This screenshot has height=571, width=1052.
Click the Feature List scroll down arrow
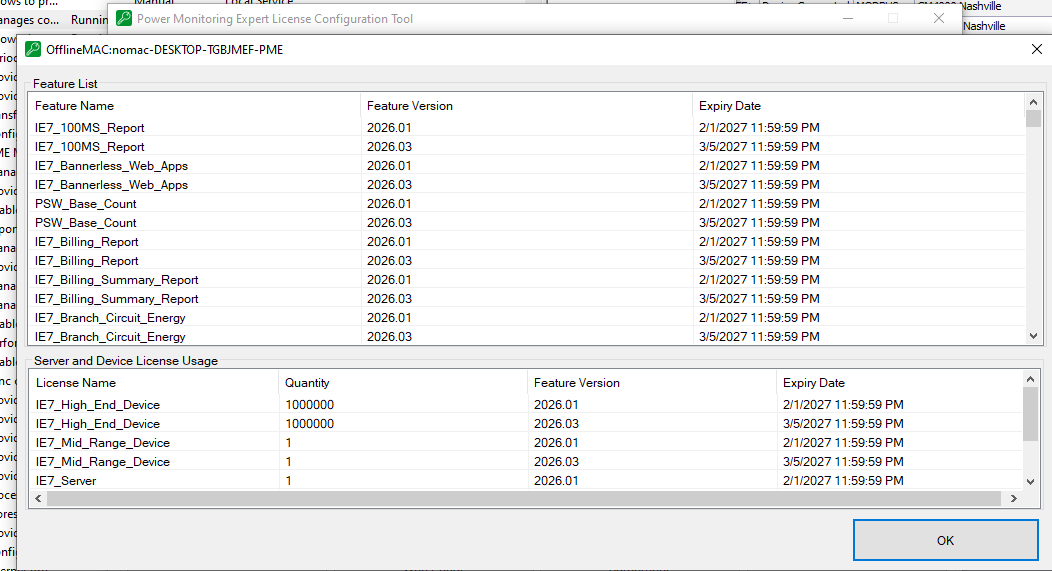(x=1033, y=336)
